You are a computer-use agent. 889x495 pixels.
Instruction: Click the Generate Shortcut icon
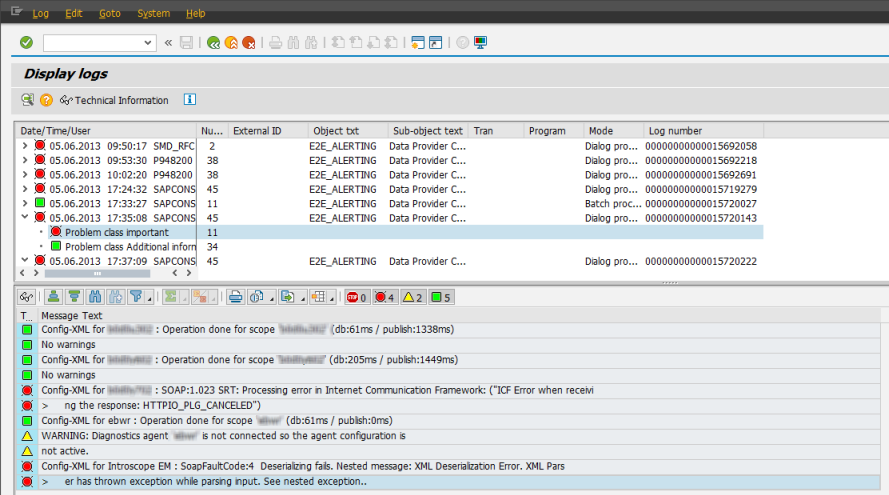coord(435,43)
